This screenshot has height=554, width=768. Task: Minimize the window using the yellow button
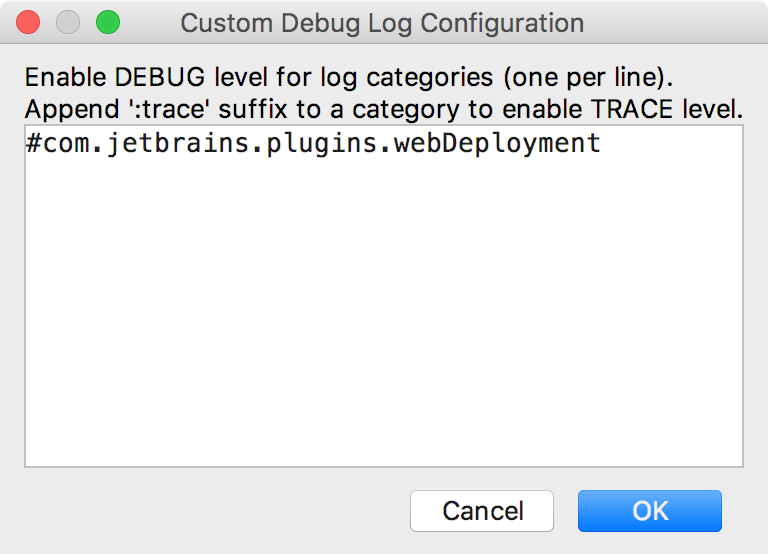coord(68,22)
